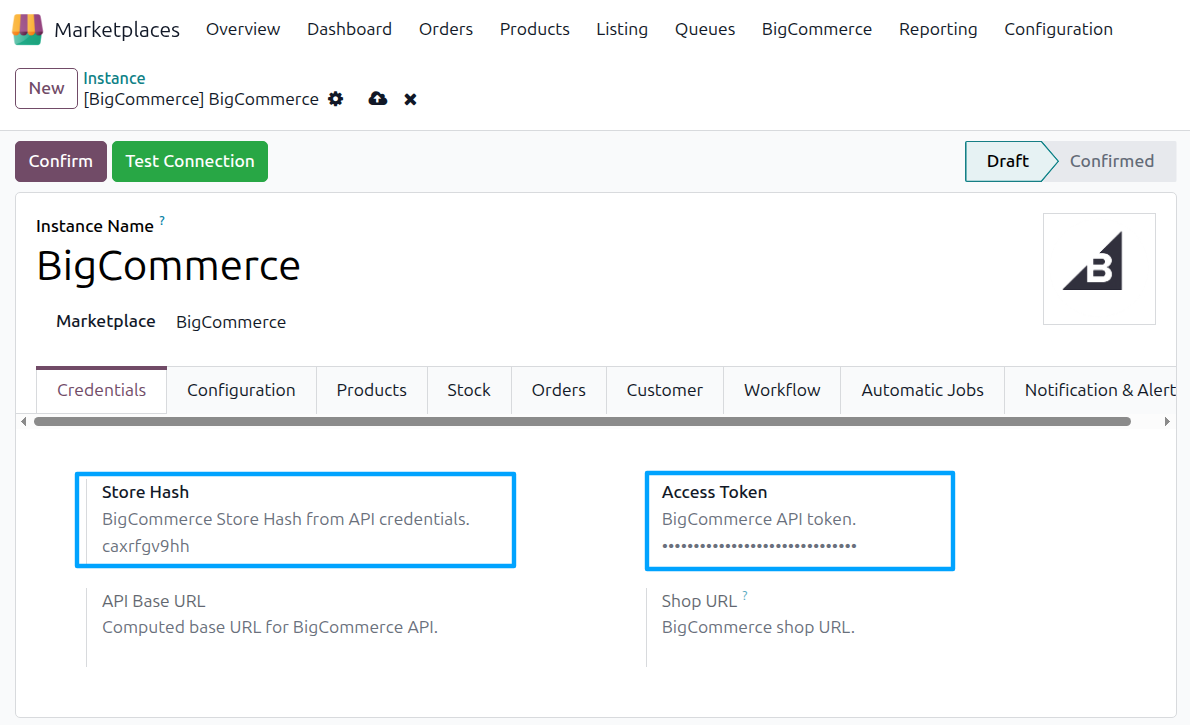Image resolution: width=1190 pixels, height=725 pixels.
Task: Open the Queues menu
Action: tap(705, 29)
